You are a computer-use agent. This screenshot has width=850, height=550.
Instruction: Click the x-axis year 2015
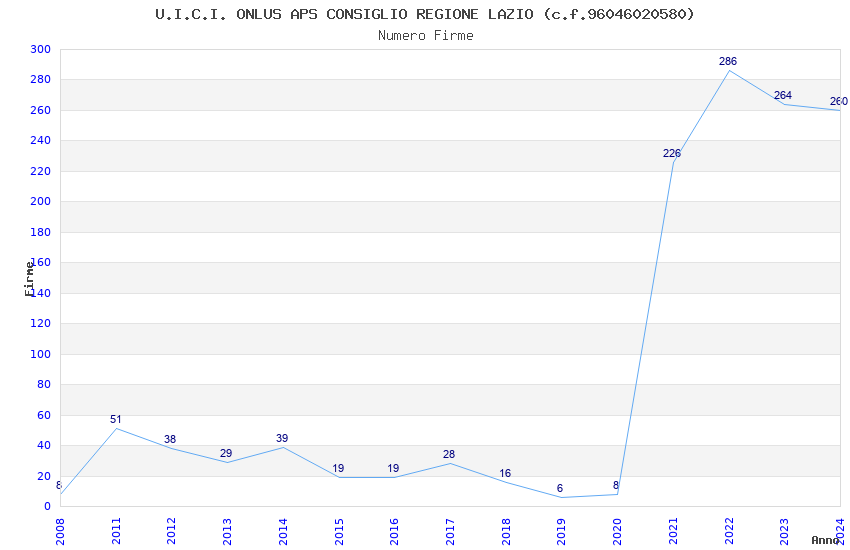[339, 531]
